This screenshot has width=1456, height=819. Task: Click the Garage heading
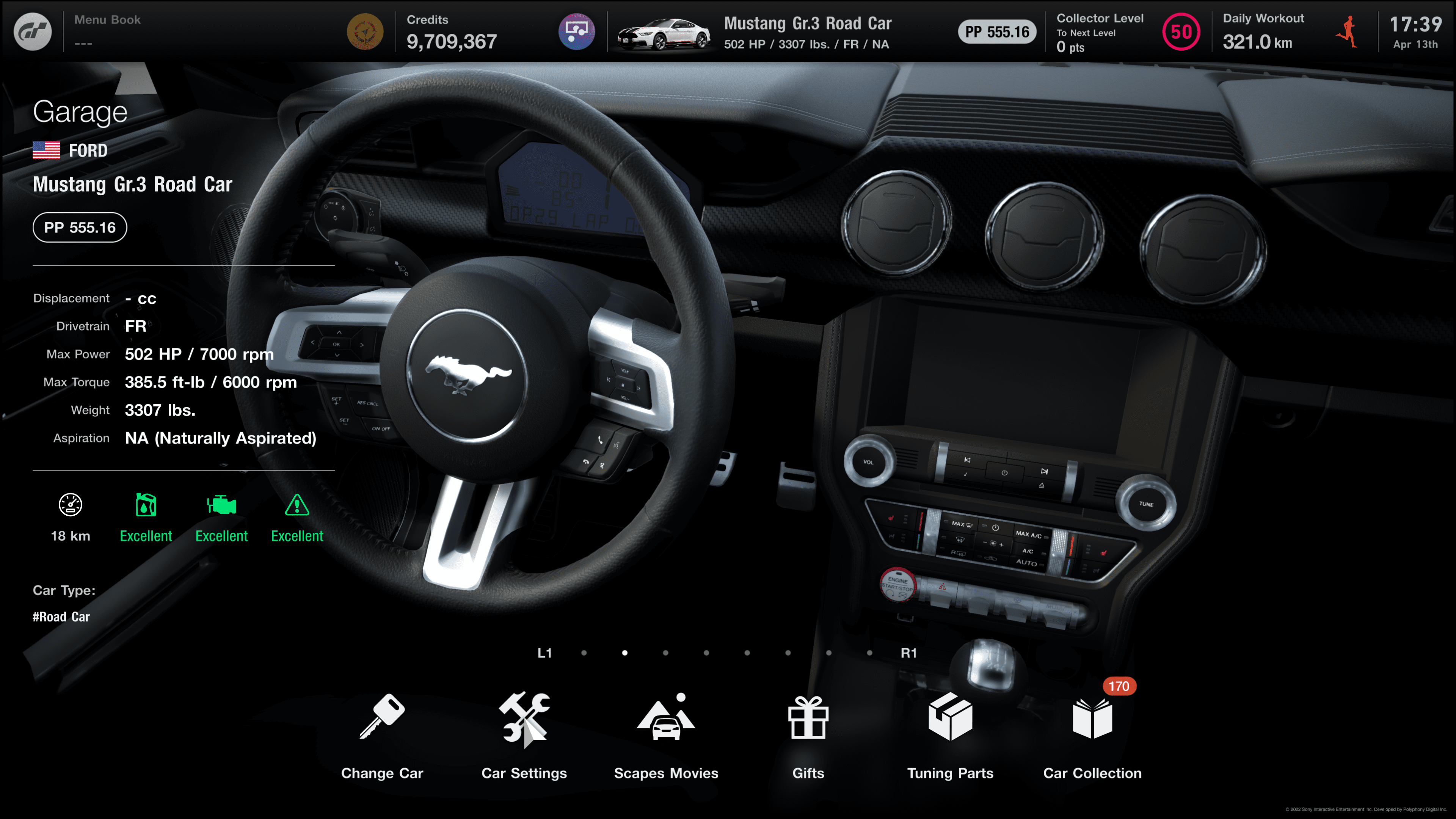pyautogui.click(x=80, y=112)
